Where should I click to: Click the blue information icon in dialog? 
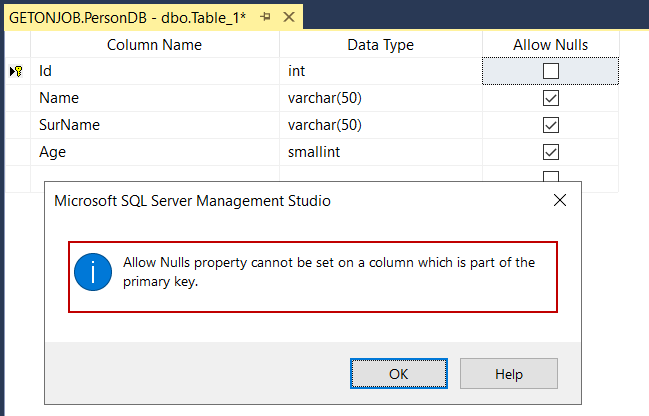pos(93,272)
